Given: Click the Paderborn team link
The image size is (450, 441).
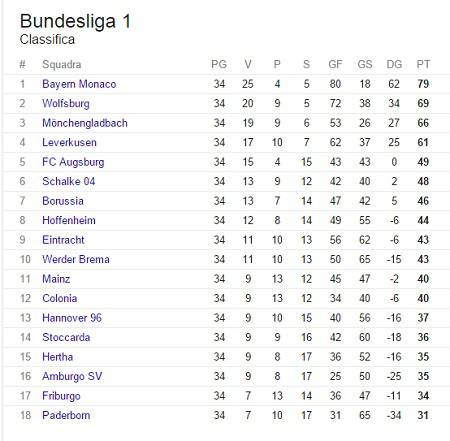Looking at the screenshot, I should pyautogui.click(x=66, y=415).
